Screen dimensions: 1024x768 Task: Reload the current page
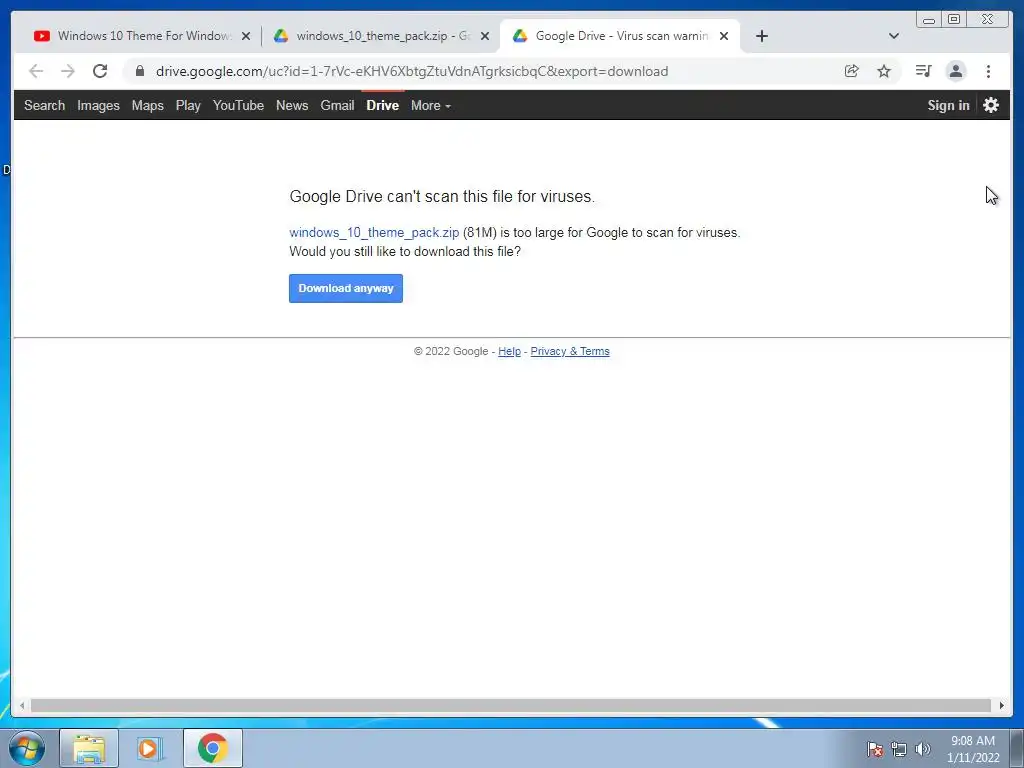100,71
